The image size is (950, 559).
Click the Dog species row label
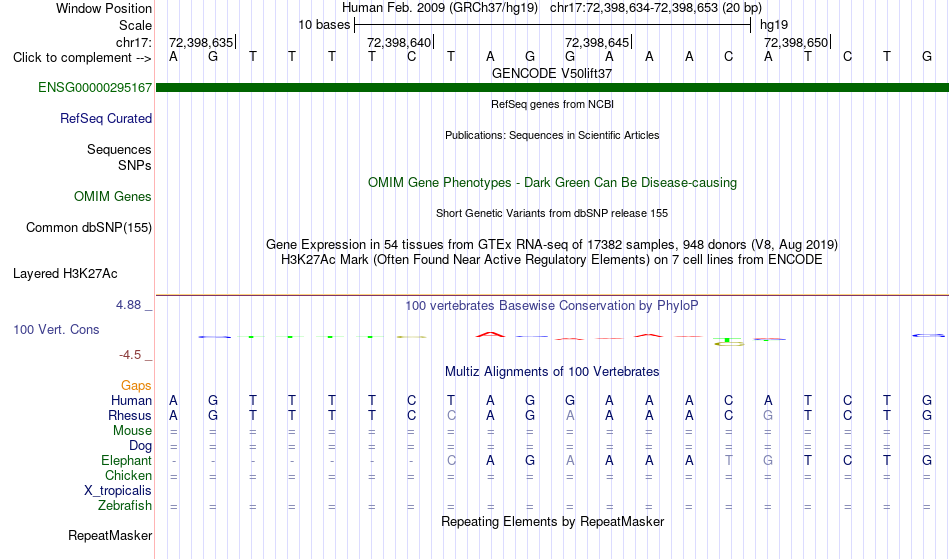click(x=140, y=446)
